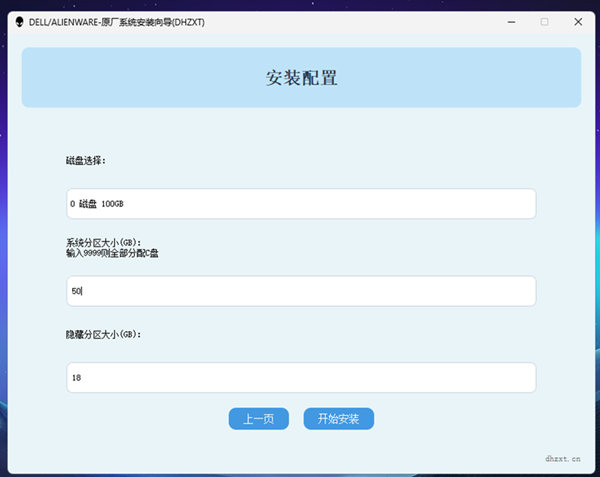
Task: Open the disk selection dropdown showing 100GB
Action: pyautogui.click(x=301, y=204)
